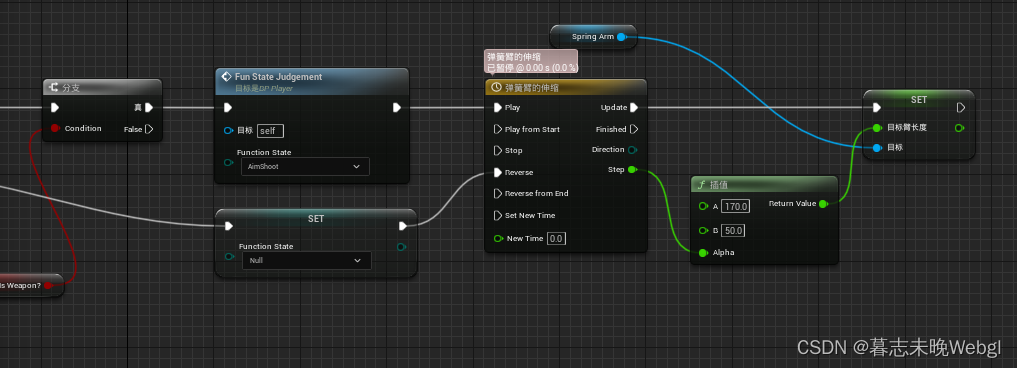Click the blue 目标 pin on the right SET node
Screen dimensions: 1017x368
pos(877,148)
